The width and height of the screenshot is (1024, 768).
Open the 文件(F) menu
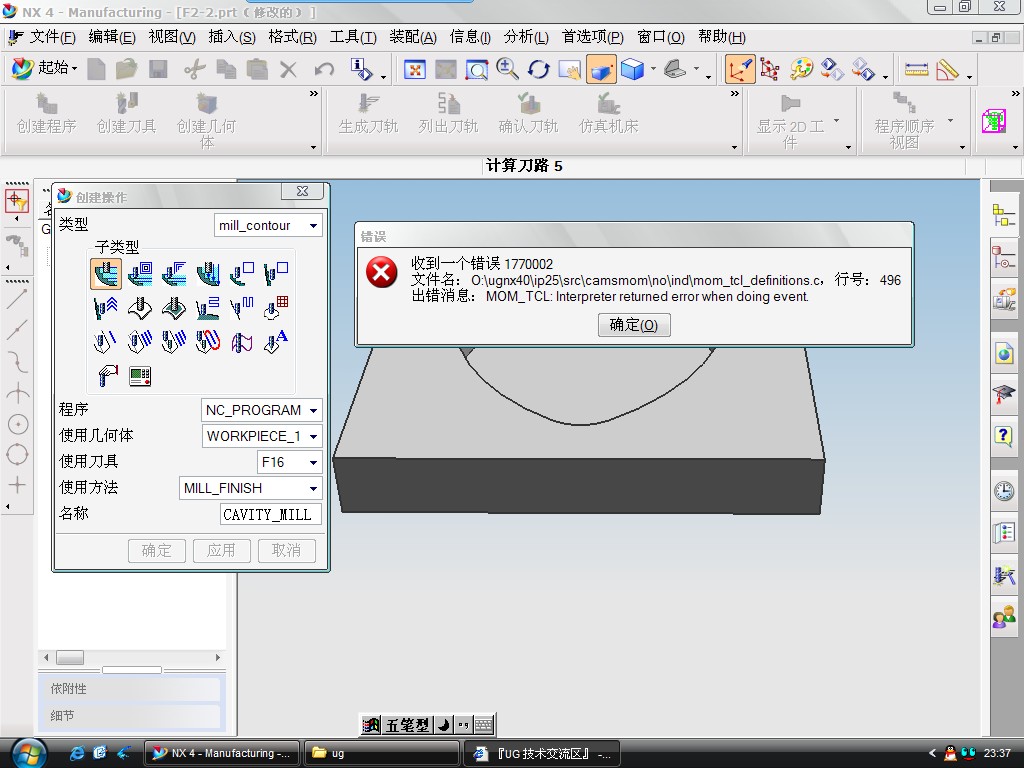click(x=52, y=37)
